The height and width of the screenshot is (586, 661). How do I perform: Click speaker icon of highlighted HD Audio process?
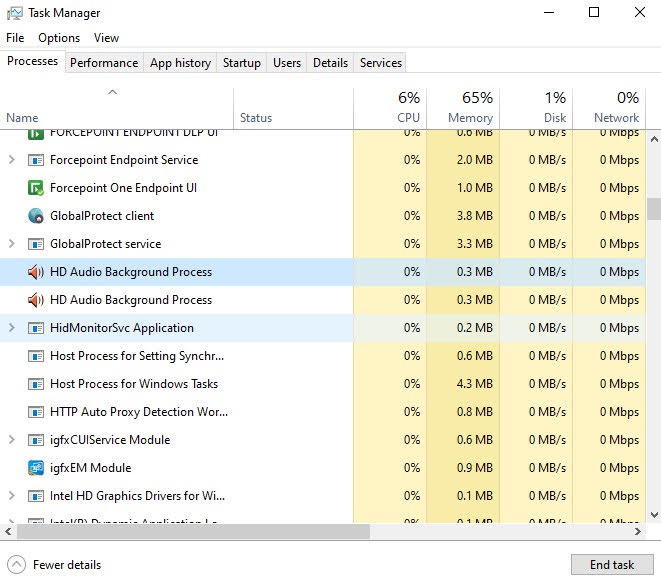pyautogui.click(x=36, y=272)
